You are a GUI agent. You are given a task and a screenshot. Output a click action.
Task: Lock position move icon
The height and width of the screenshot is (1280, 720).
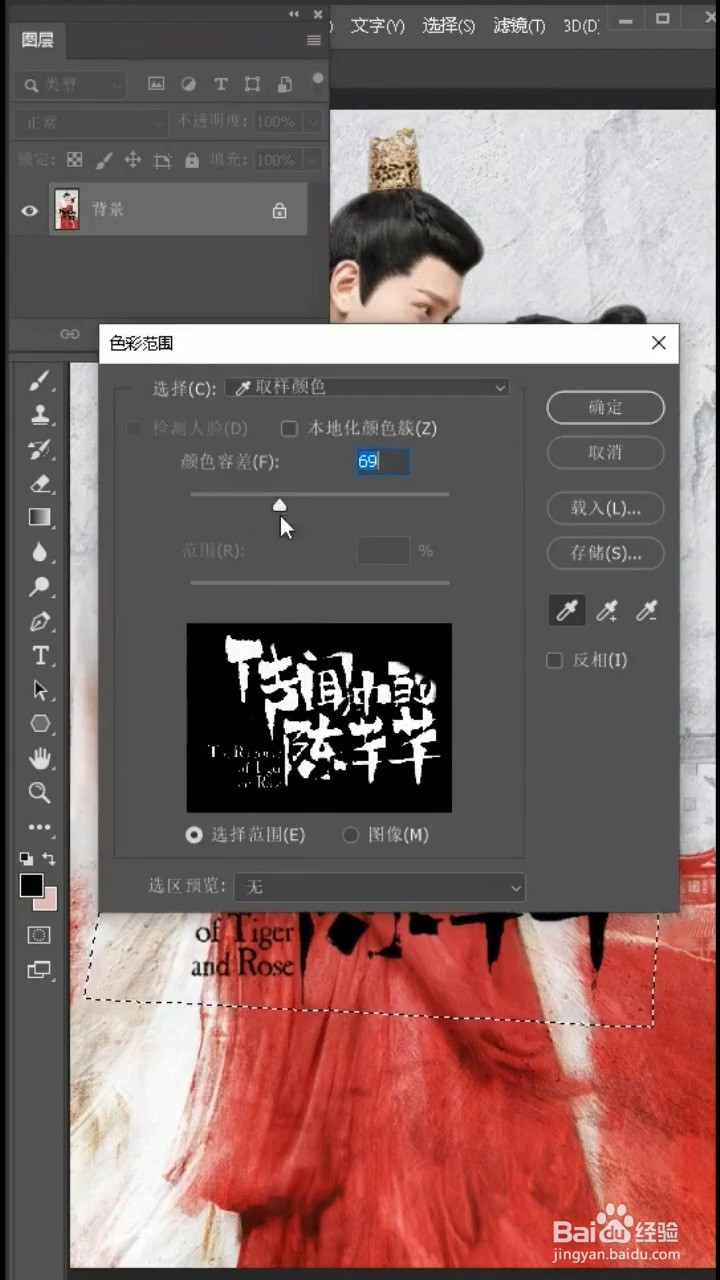coord(132,160)
